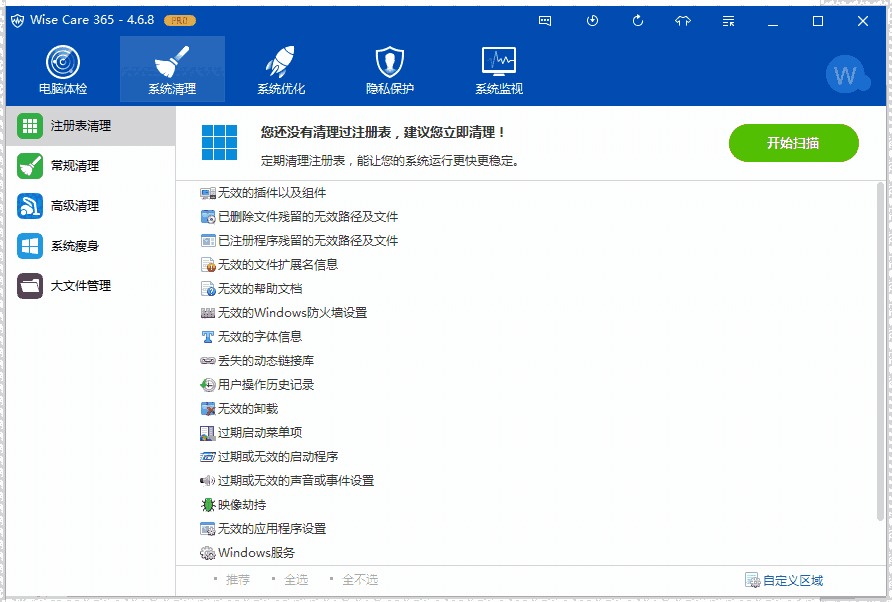Screen dimensions: 892x602
Task: Select the 映像劫持 text
Action: point(242,505)
